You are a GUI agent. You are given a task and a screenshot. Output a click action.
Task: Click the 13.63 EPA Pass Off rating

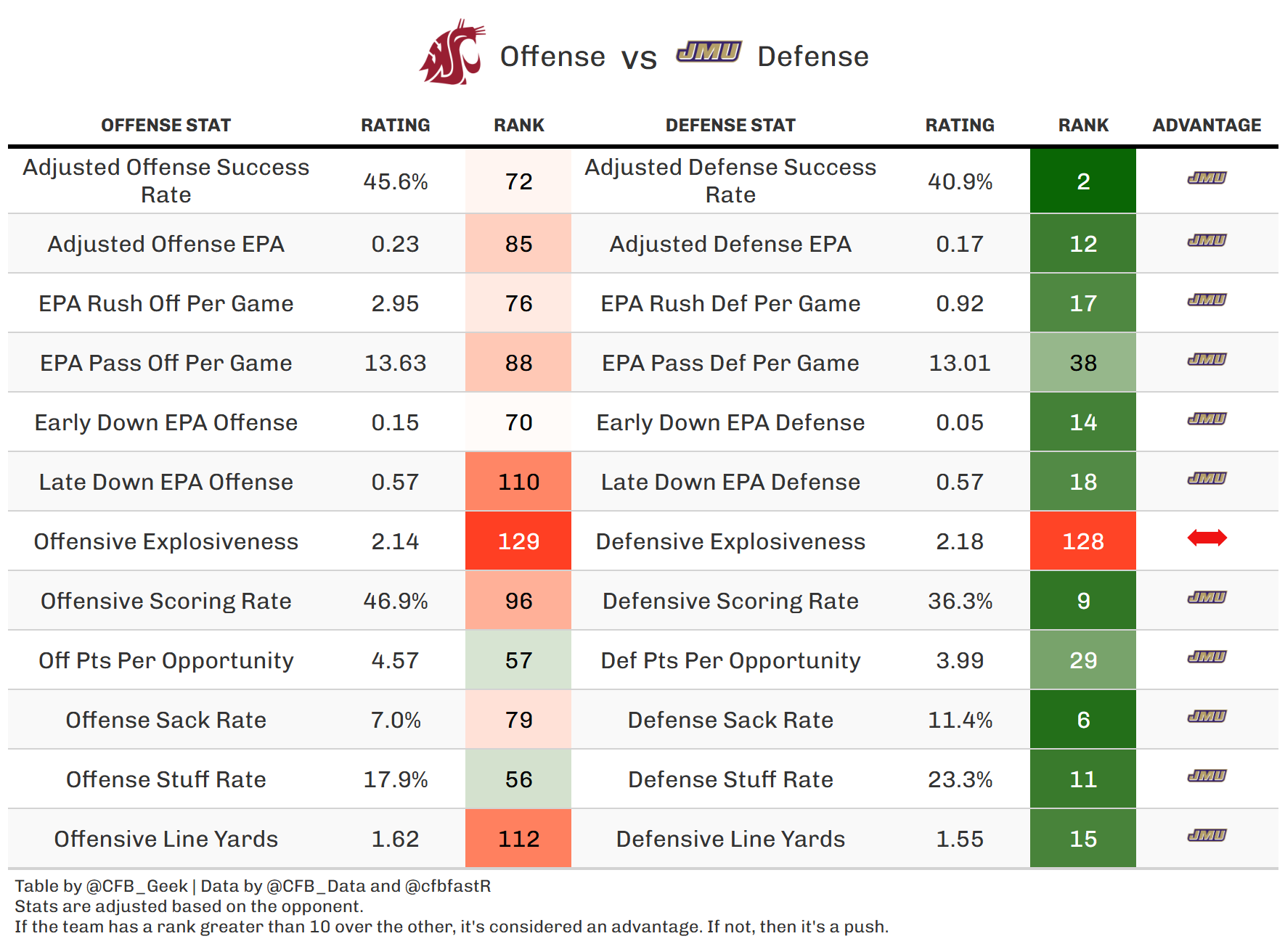pyautogui.click(x=395, y=363)
